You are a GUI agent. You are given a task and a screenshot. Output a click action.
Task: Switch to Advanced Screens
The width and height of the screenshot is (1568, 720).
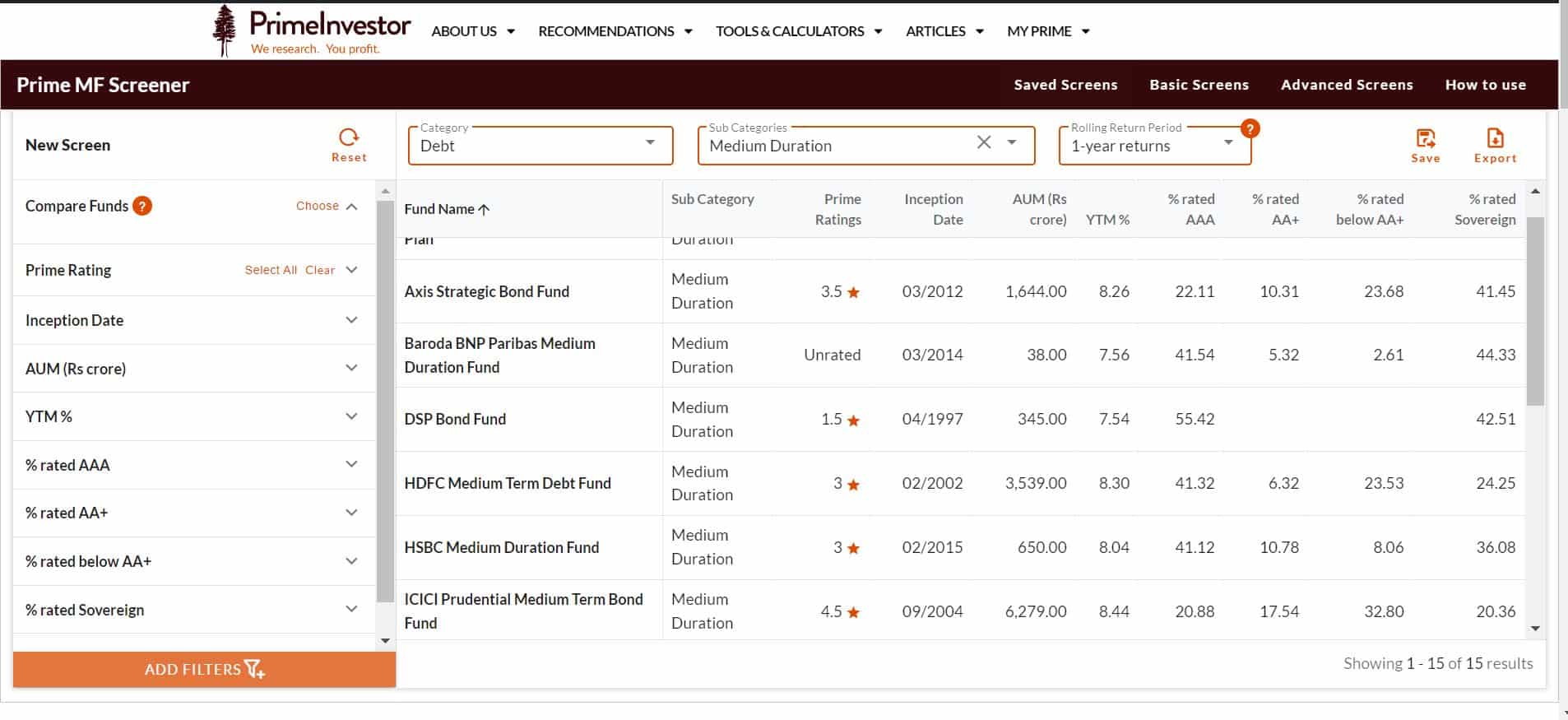pyautogui.click(x=1347, y=85)
